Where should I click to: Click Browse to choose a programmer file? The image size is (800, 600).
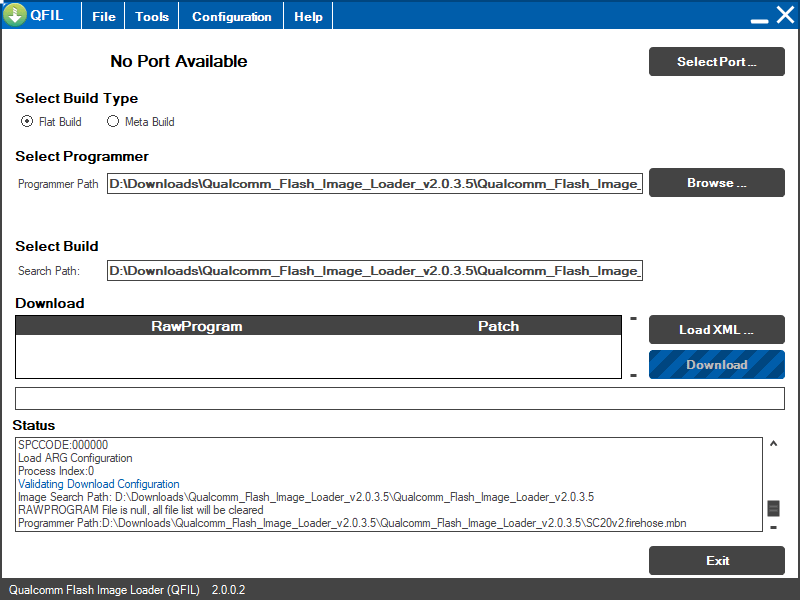point(716,183)
